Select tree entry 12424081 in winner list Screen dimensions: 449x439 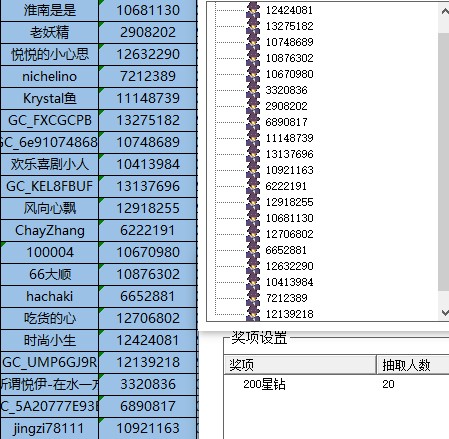(x=289, y=10)
